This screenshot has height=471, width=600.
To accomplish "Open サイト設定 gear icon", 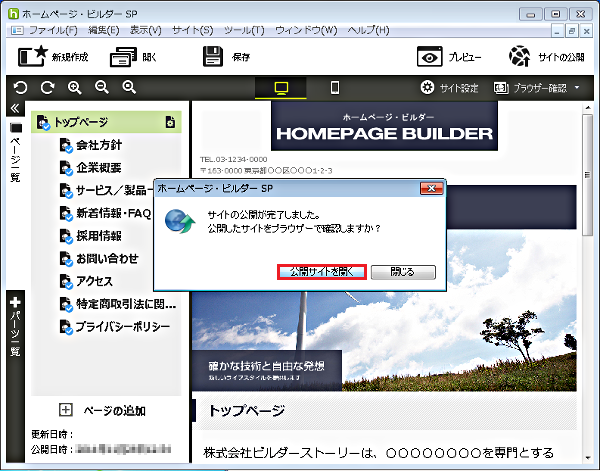I will (x=427, y=88).
